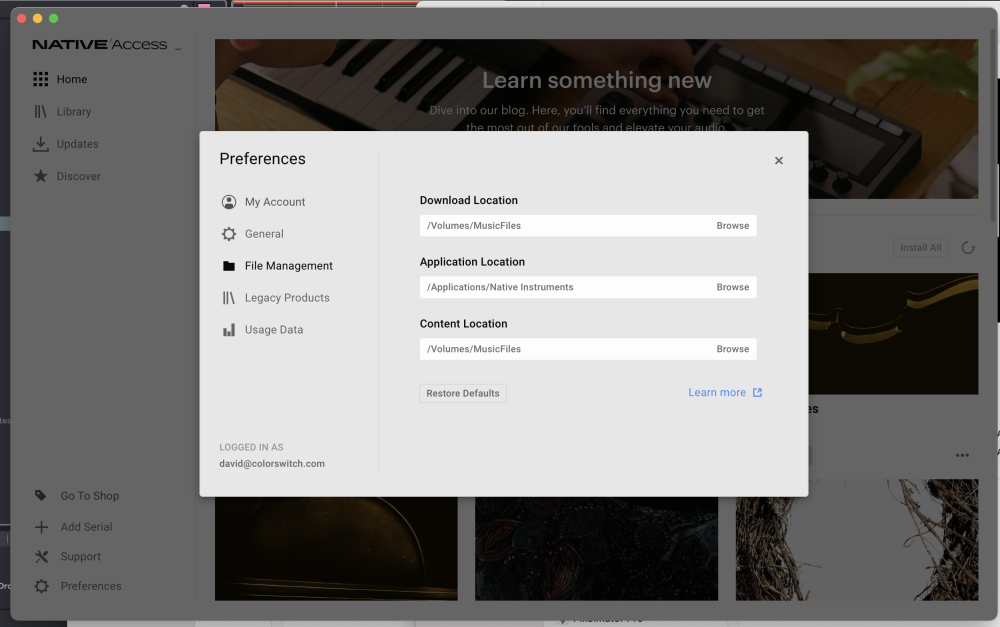Click the Go To Shop tag icon
Image resolution: width=1000 pixels, height=627 pixels.
click(41, 496)
